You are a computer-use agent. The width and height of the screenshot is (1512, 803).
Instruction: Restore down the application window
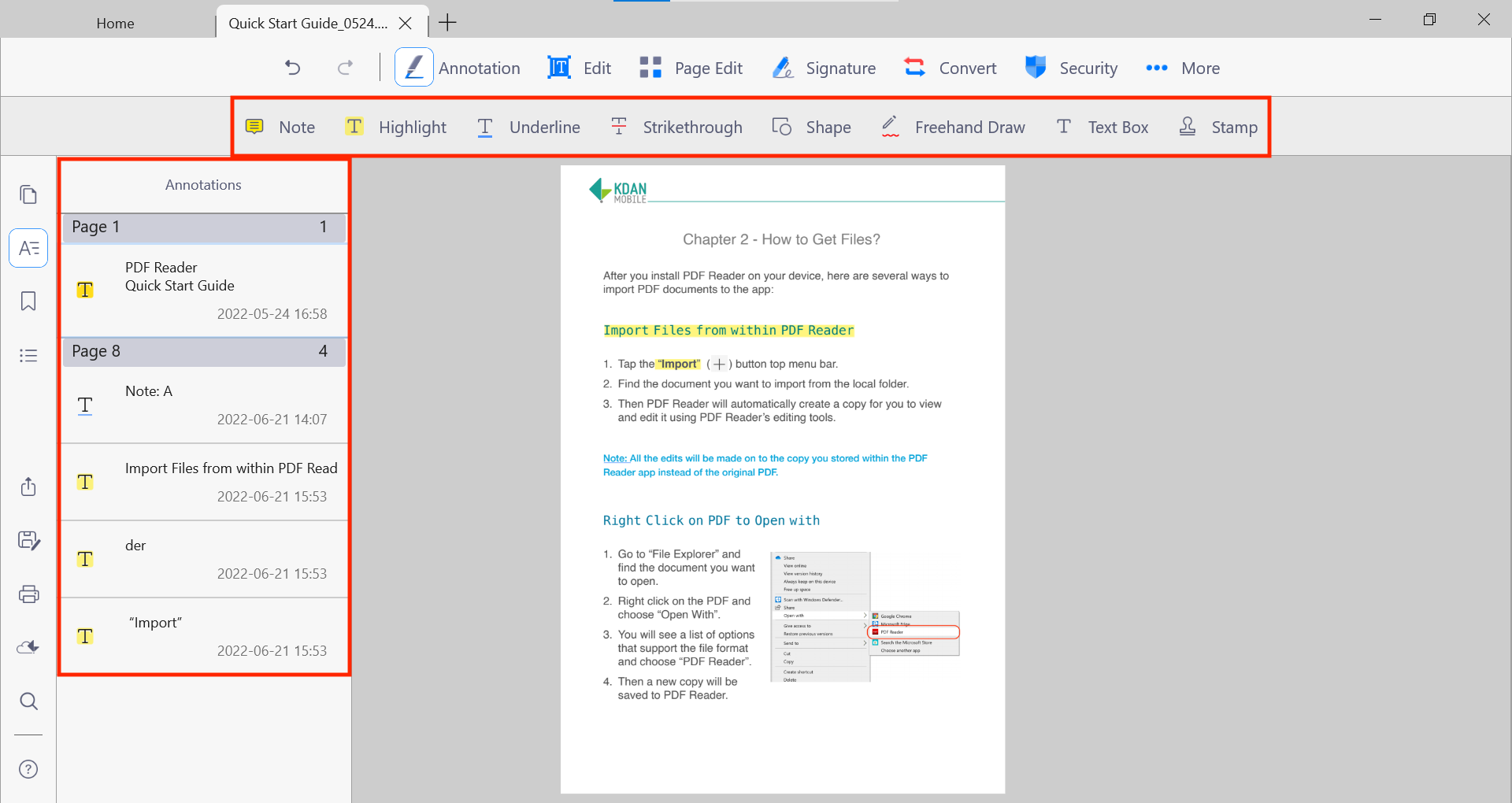coord(1429,20)
